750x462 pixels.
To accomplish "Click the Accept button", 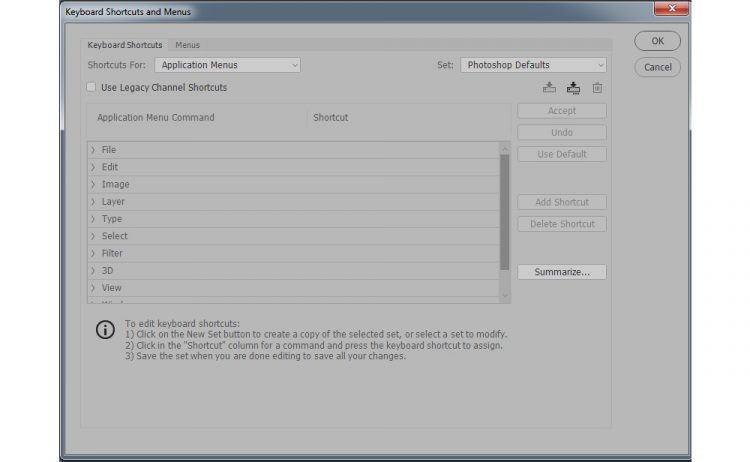I will [x=562, y=110].
